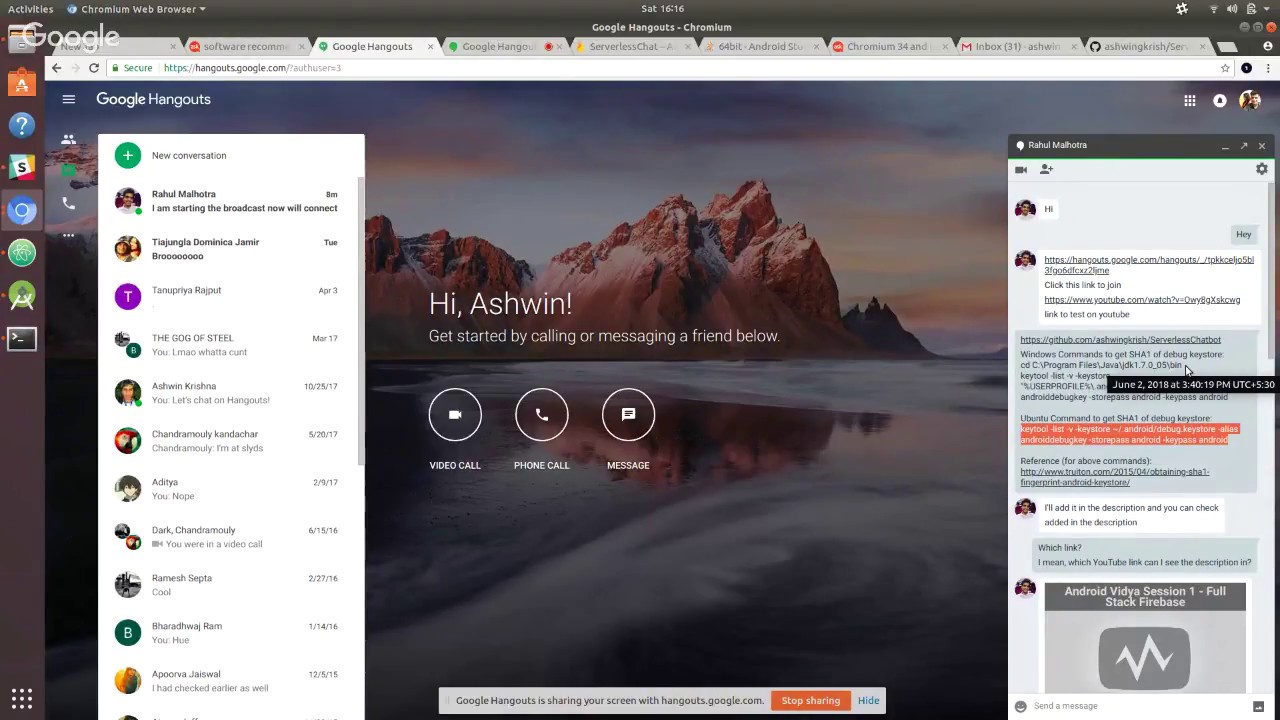1280x720 pixels.
Task: Open Ubuntu Software from the dock
Action: (x=22, y=83)
